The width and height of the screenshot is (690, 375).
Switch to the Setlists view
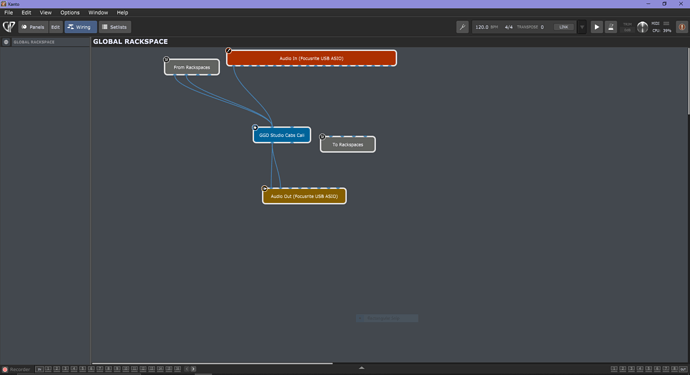click(114, 27)
